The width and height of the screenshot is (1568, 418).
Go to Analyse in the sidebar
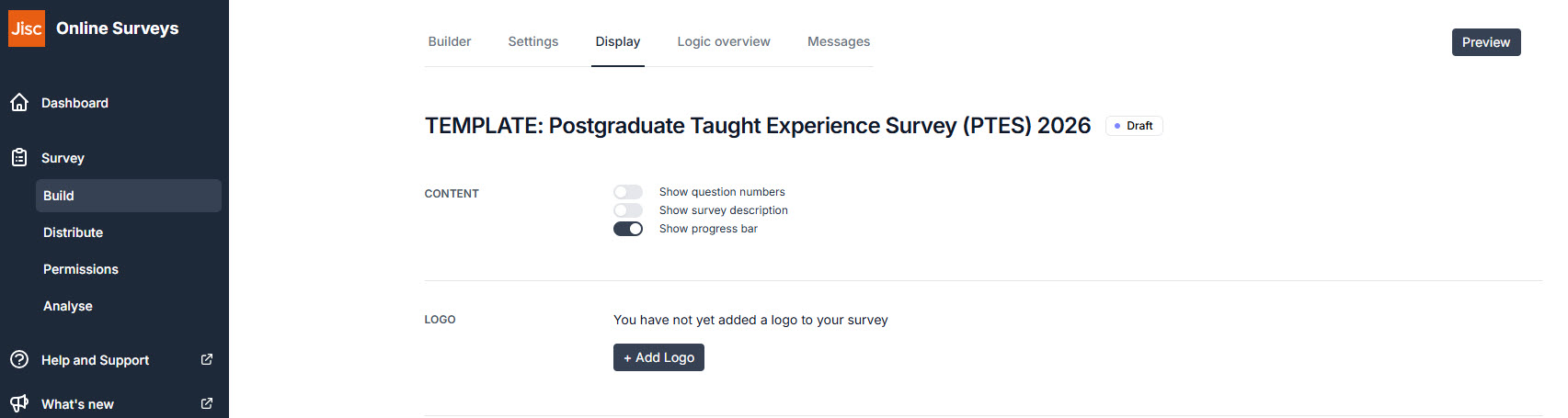tap(68, 306)
